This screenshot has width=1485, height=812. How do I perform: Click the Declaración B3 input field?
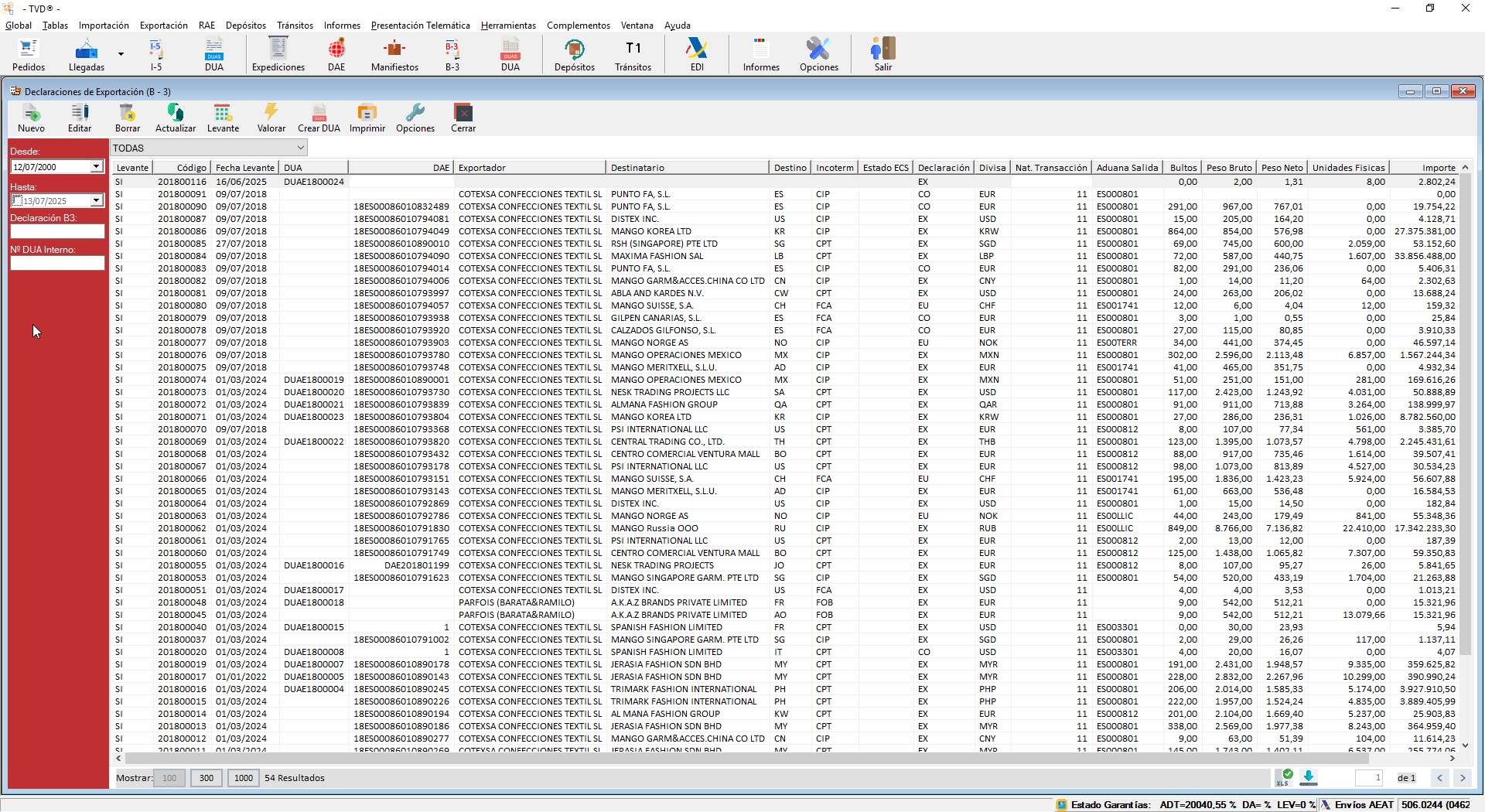click(x=57, y=231)
